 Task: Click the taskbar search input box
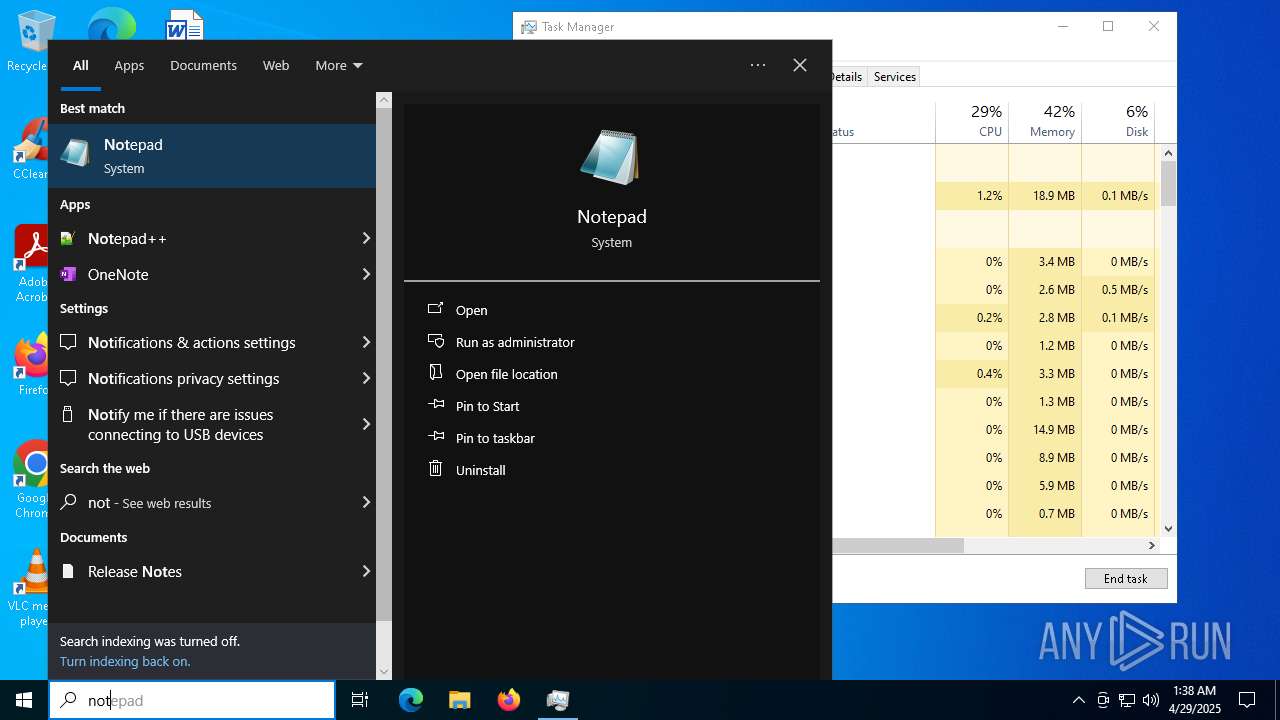pos(192,700)
